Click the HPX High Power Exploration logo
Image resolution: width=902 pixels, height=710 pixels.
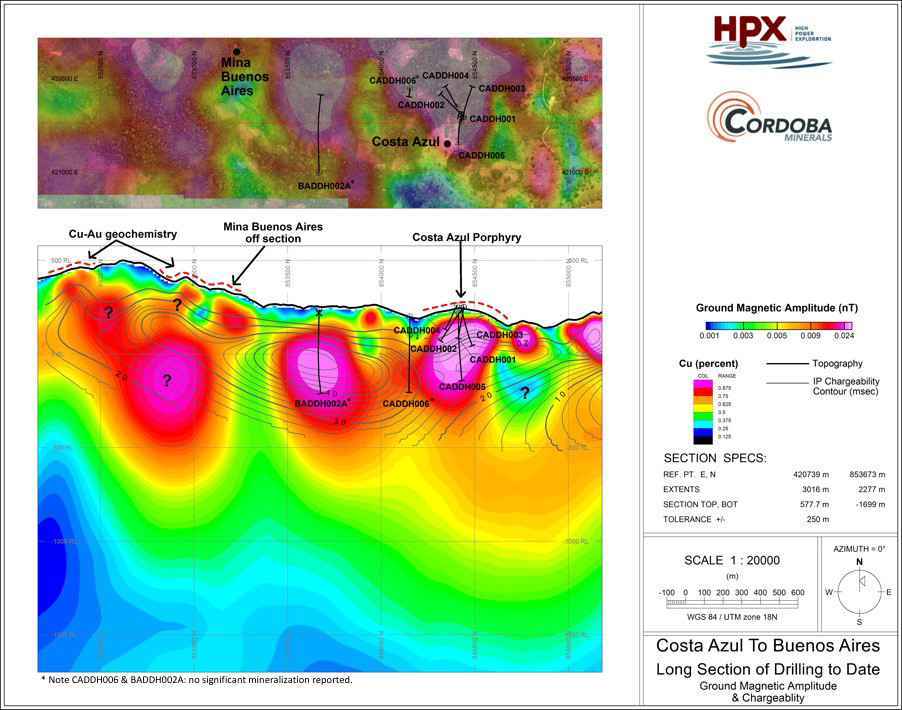770,41
